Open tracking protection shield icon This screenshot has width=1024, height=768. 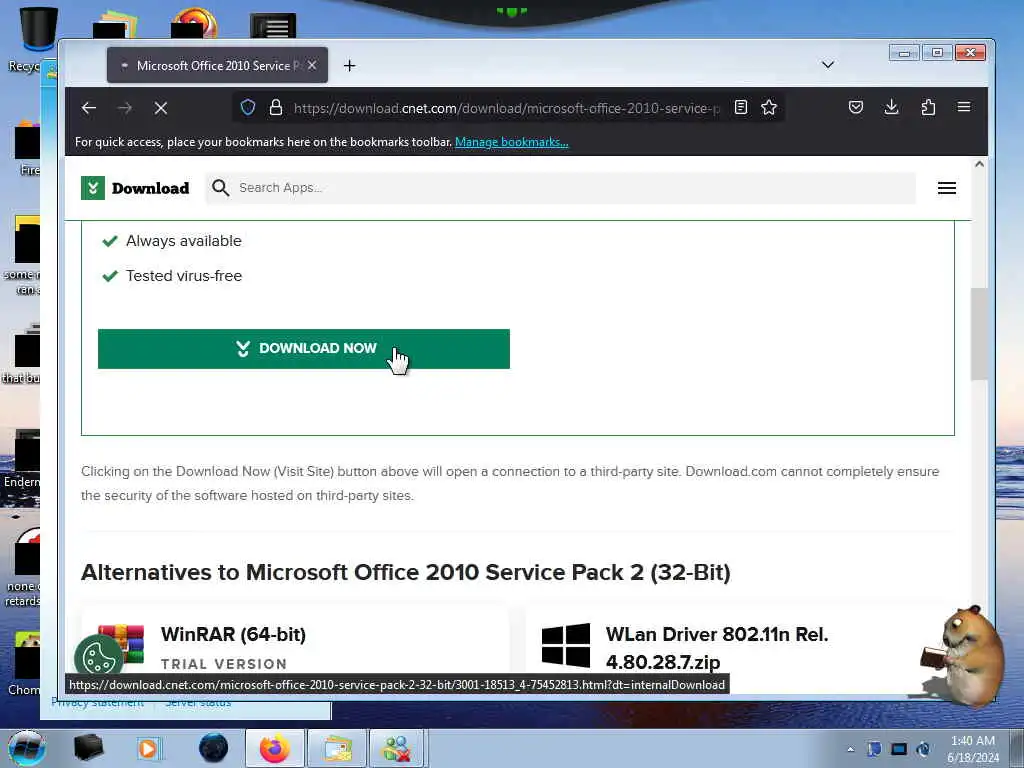[x=248, y=107]
